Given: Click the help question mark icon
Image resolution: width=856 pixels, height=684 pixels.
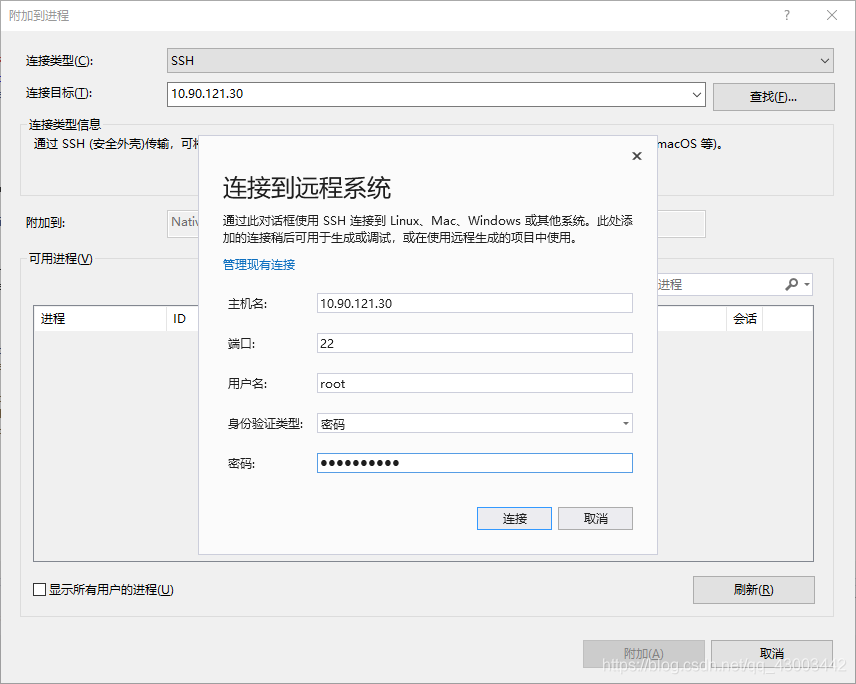Looking at the screenshot, I should pyautogui.click(x=787, y=15).
